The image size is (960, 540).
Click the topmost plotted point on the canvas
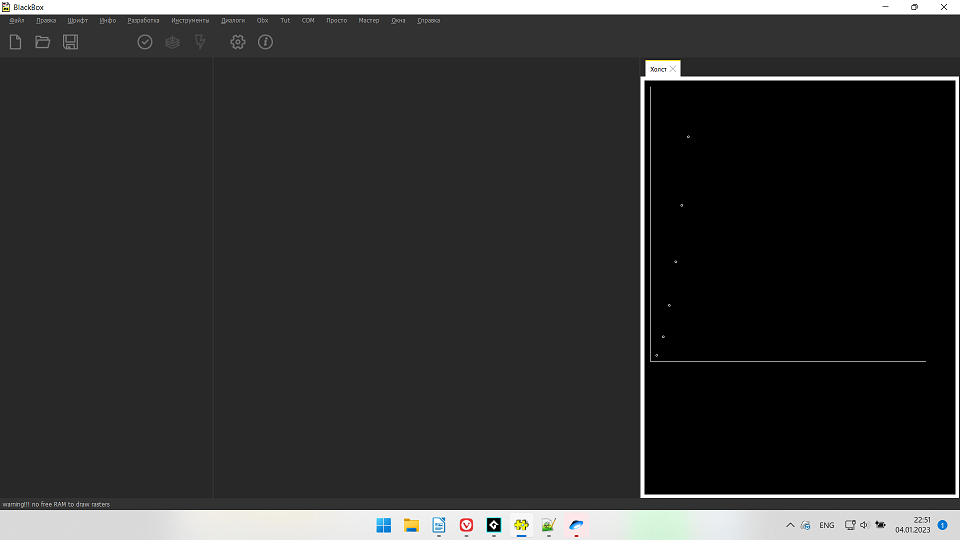(688, 137)
